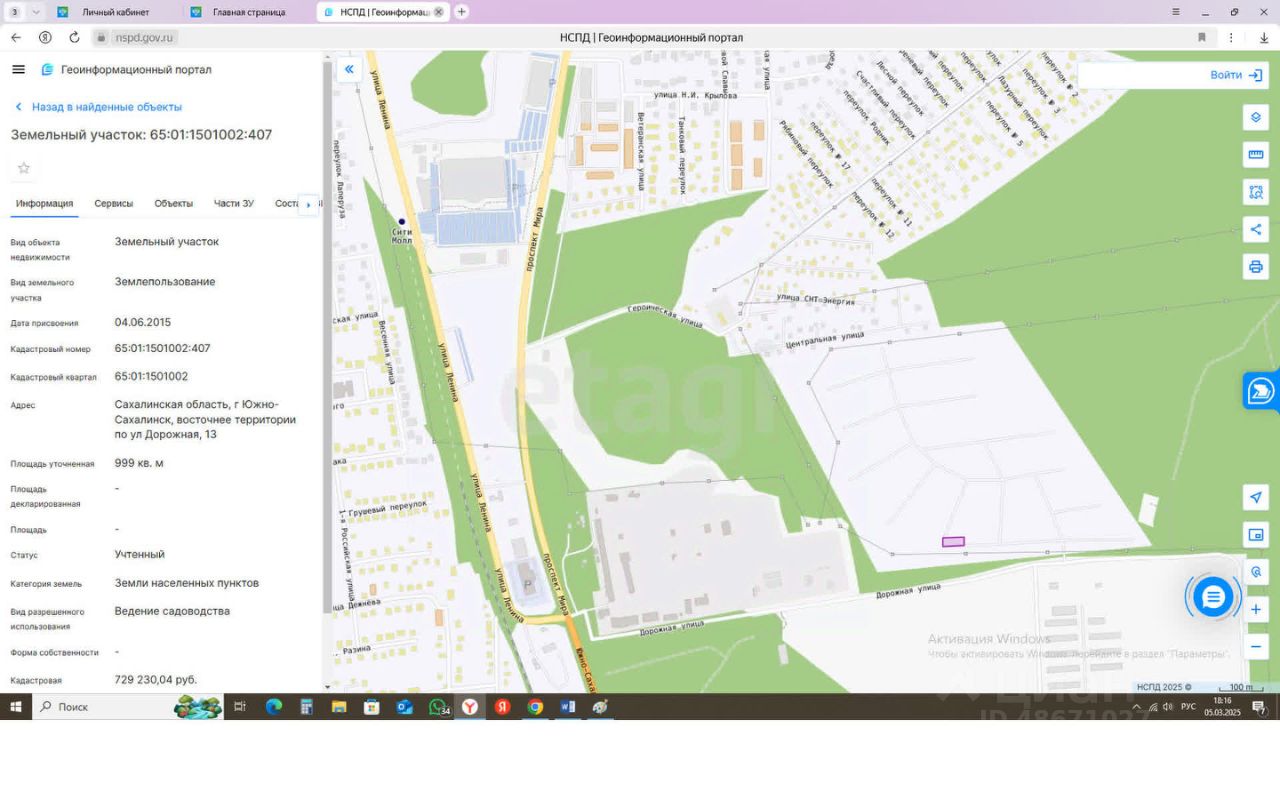Zoom in on the map
This screenshot has height=800, width=1280.
[1256, 610]
